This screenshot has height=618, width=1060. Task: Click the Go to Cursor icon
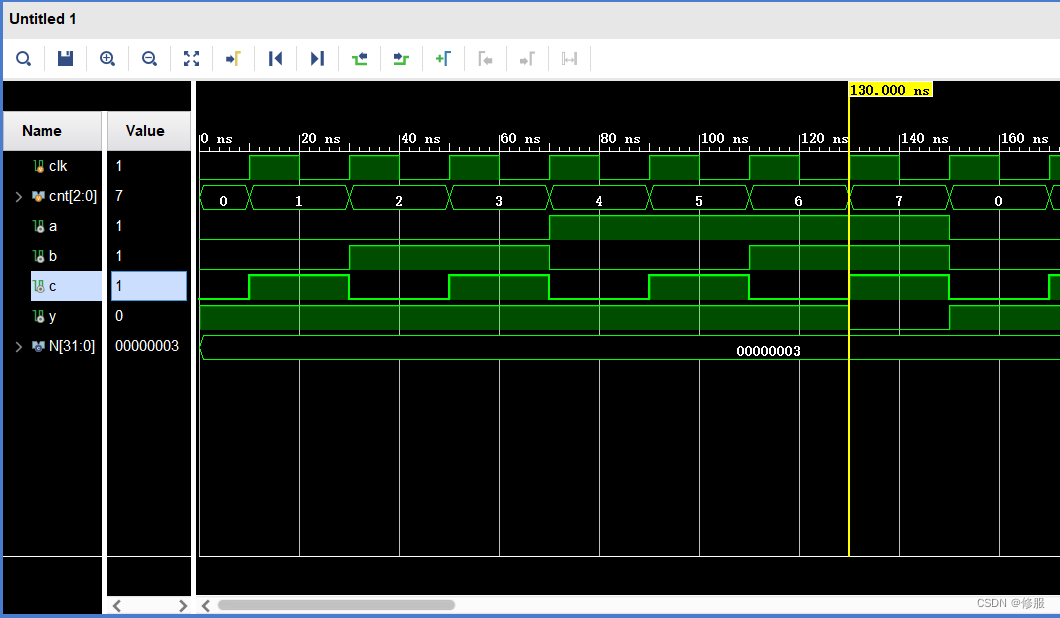tap(233, 59)
